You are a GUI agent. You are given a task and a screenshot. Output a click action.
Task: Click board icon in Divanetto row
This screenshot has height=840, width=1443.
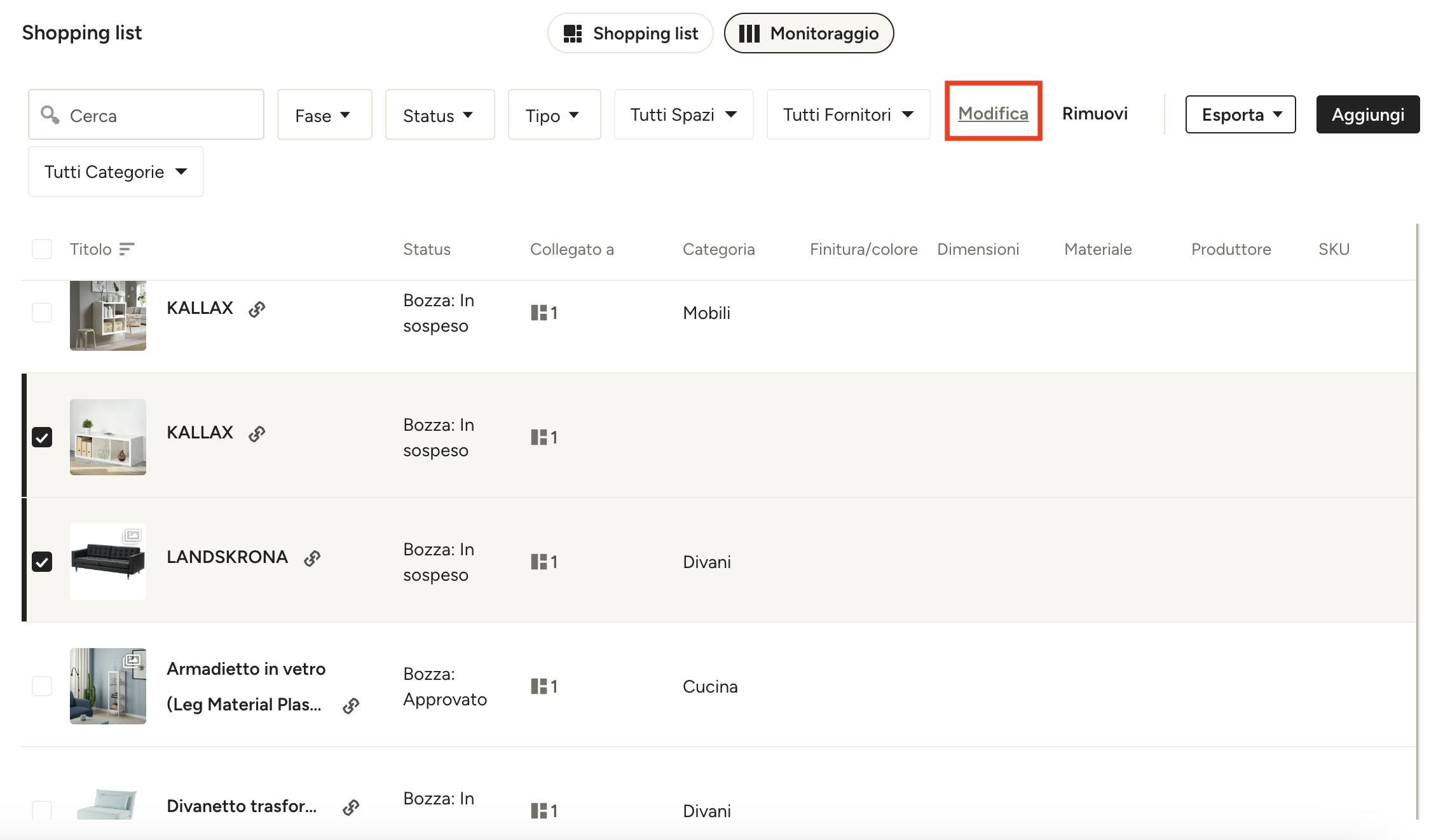pyautogui.click(x=539, y=811)
